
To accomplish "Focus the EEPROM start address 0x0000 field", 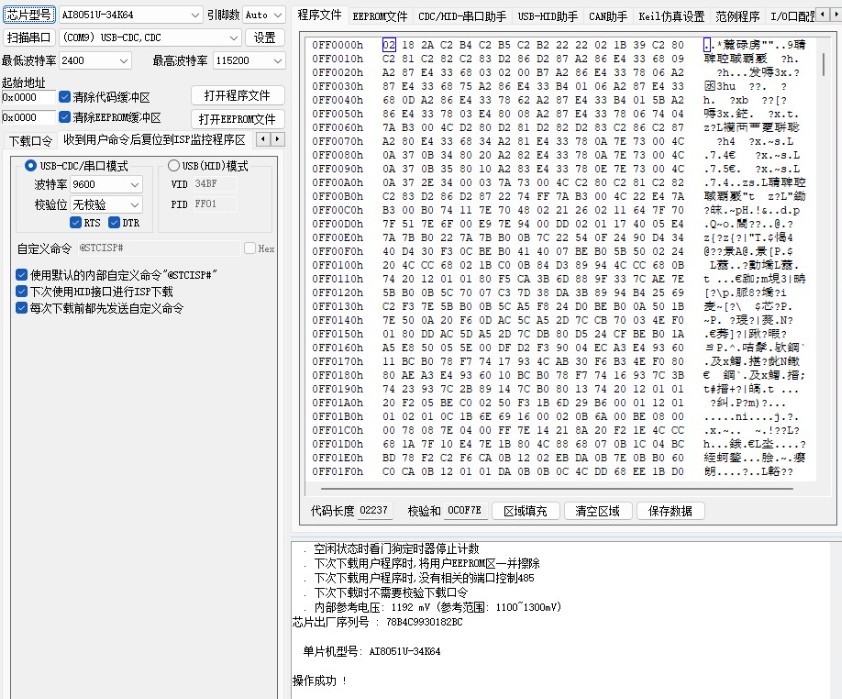I will 28,117.
